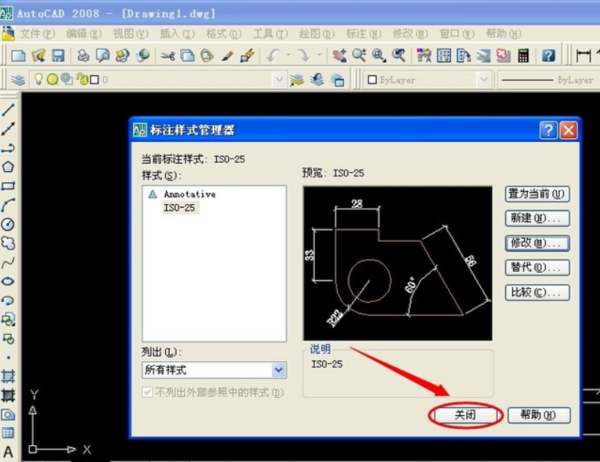Select the Hatch tool
600x462 pixels.
pyautogui.click(x=8, y=376)
